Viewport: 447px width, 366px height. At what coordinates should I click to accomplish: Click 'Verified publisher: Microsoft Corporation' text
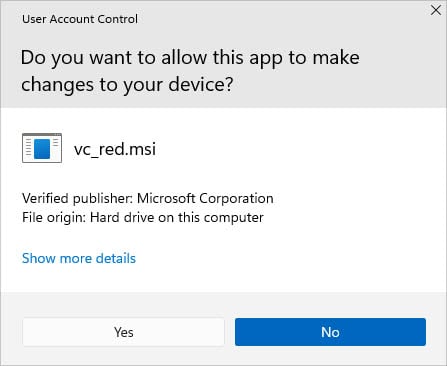point(148,198)
